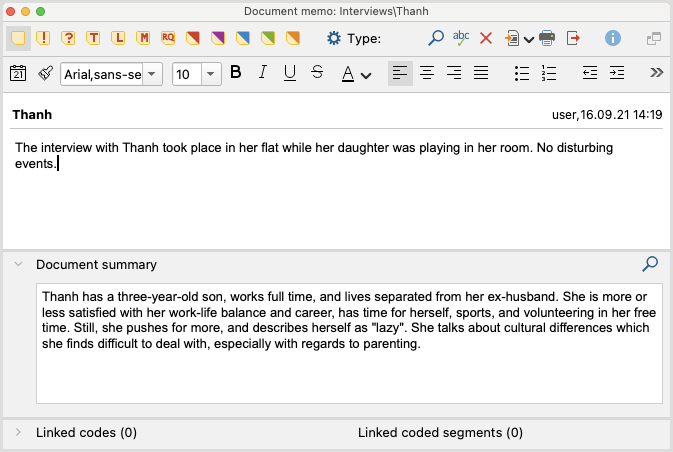The width and height of the screenshot is (673, 452).
Task: Click the spell check icon
Action: click(x=461, y=38)
